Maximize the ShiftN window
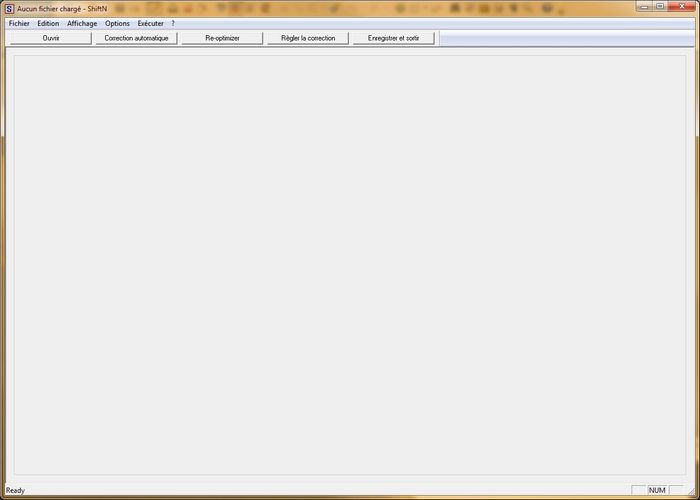 659,6
